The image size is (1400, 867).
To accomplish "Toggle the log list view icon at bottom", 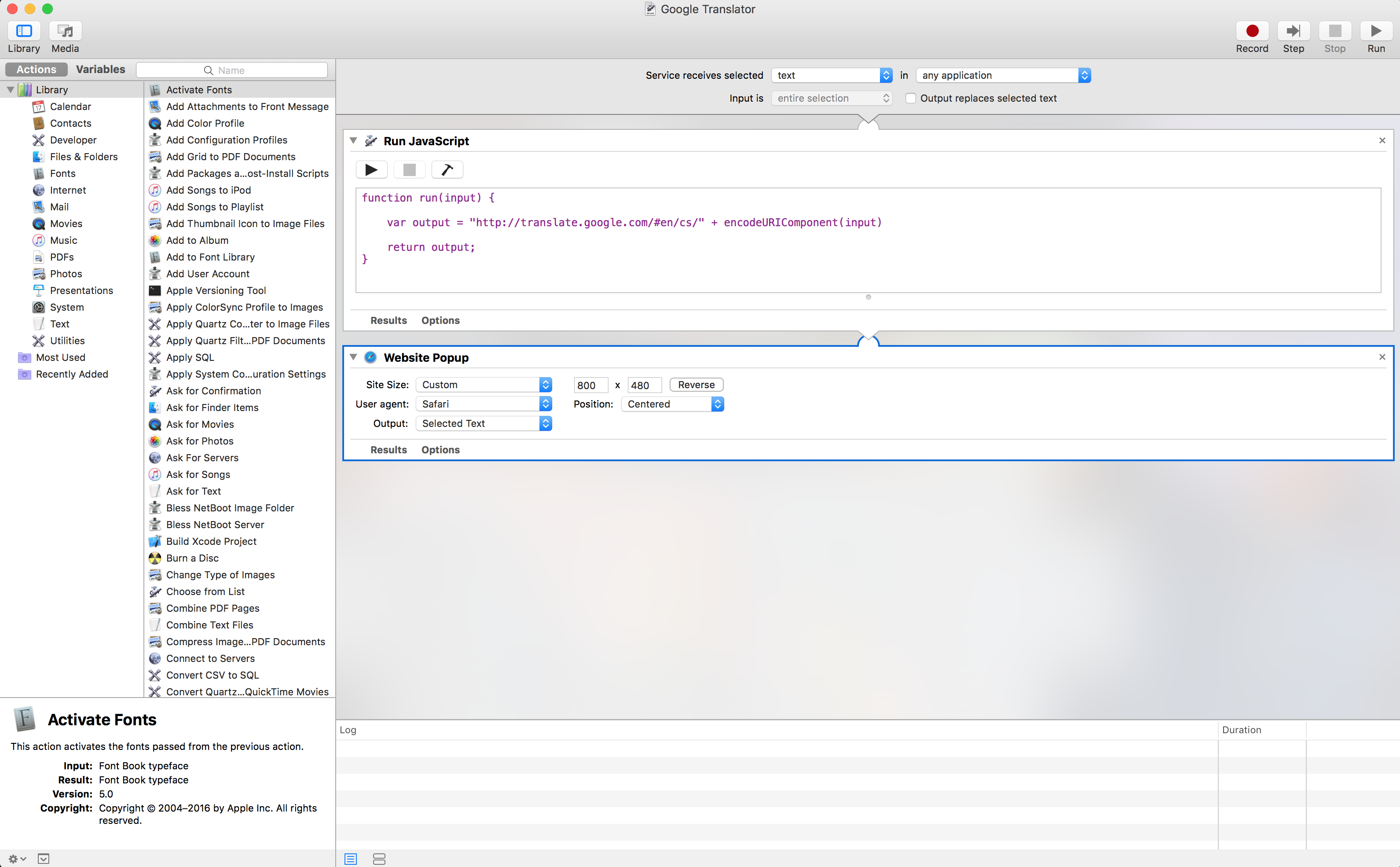I will (351, 858).
